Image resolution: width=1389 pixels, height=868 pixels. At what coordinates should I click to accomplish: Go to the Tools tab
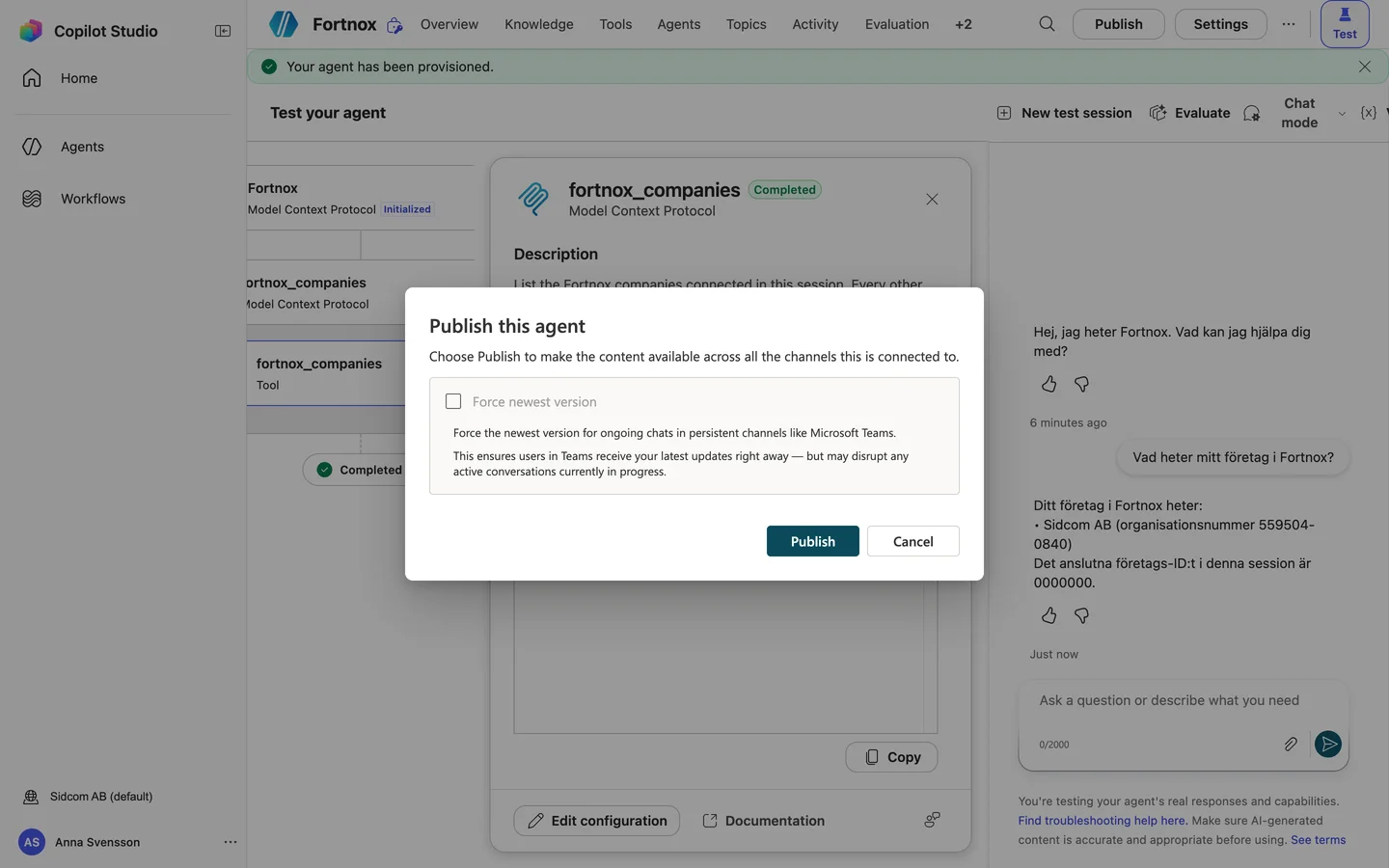615,24
